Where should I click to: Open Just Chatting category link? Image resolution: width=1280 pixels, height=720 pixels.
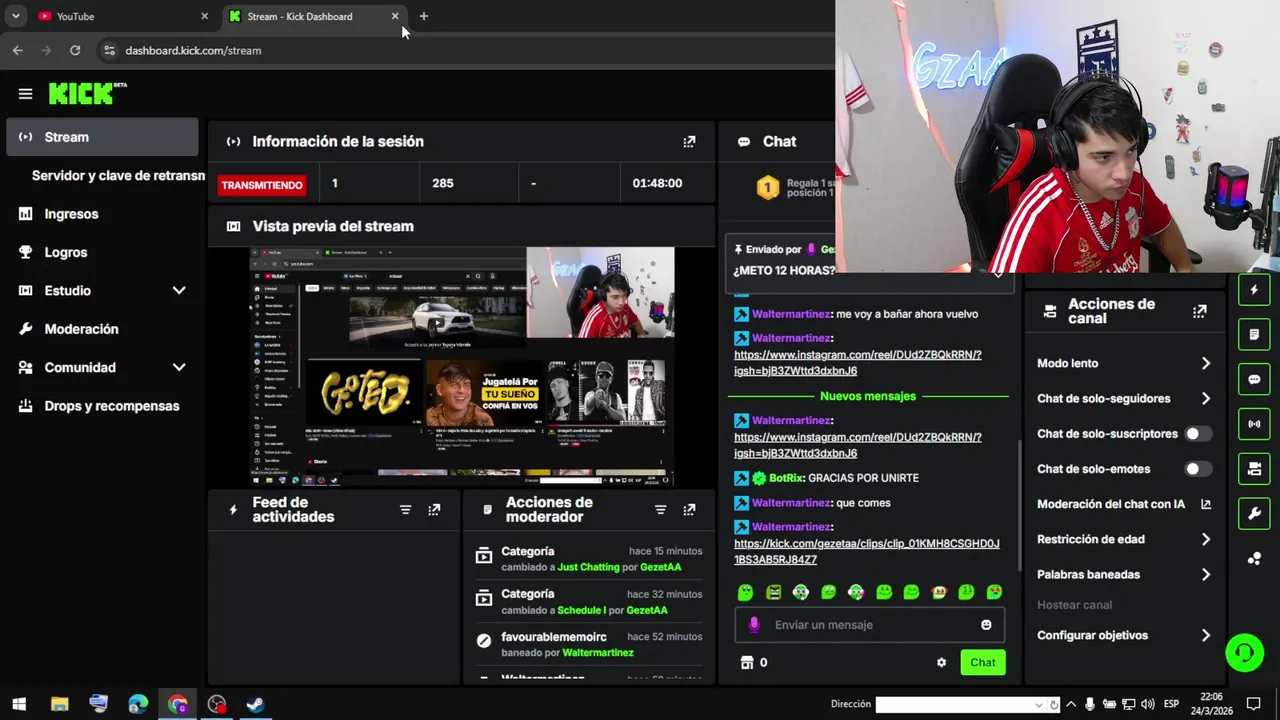(x=588, y=567)
